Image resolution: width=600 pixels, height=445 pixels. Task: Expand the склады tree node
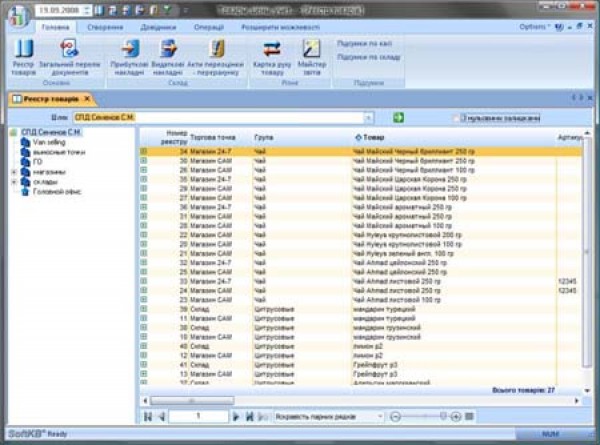click(x=13, y=182)
